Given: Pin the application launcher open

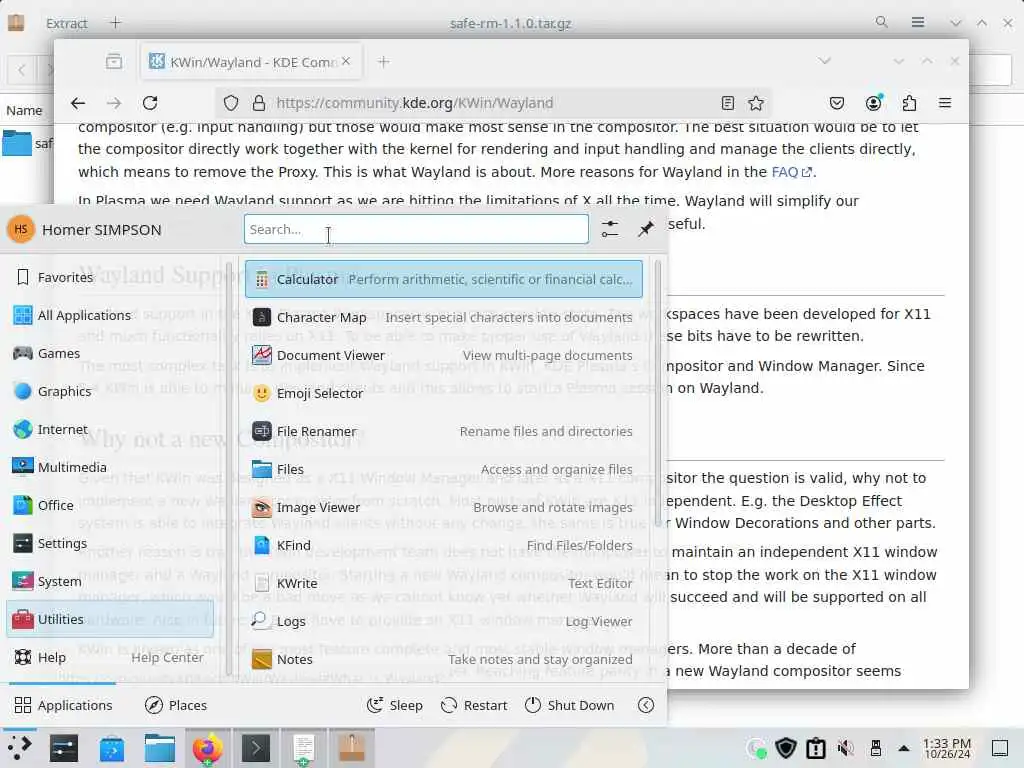Looking at the screenshot, I should pos(646,229).
